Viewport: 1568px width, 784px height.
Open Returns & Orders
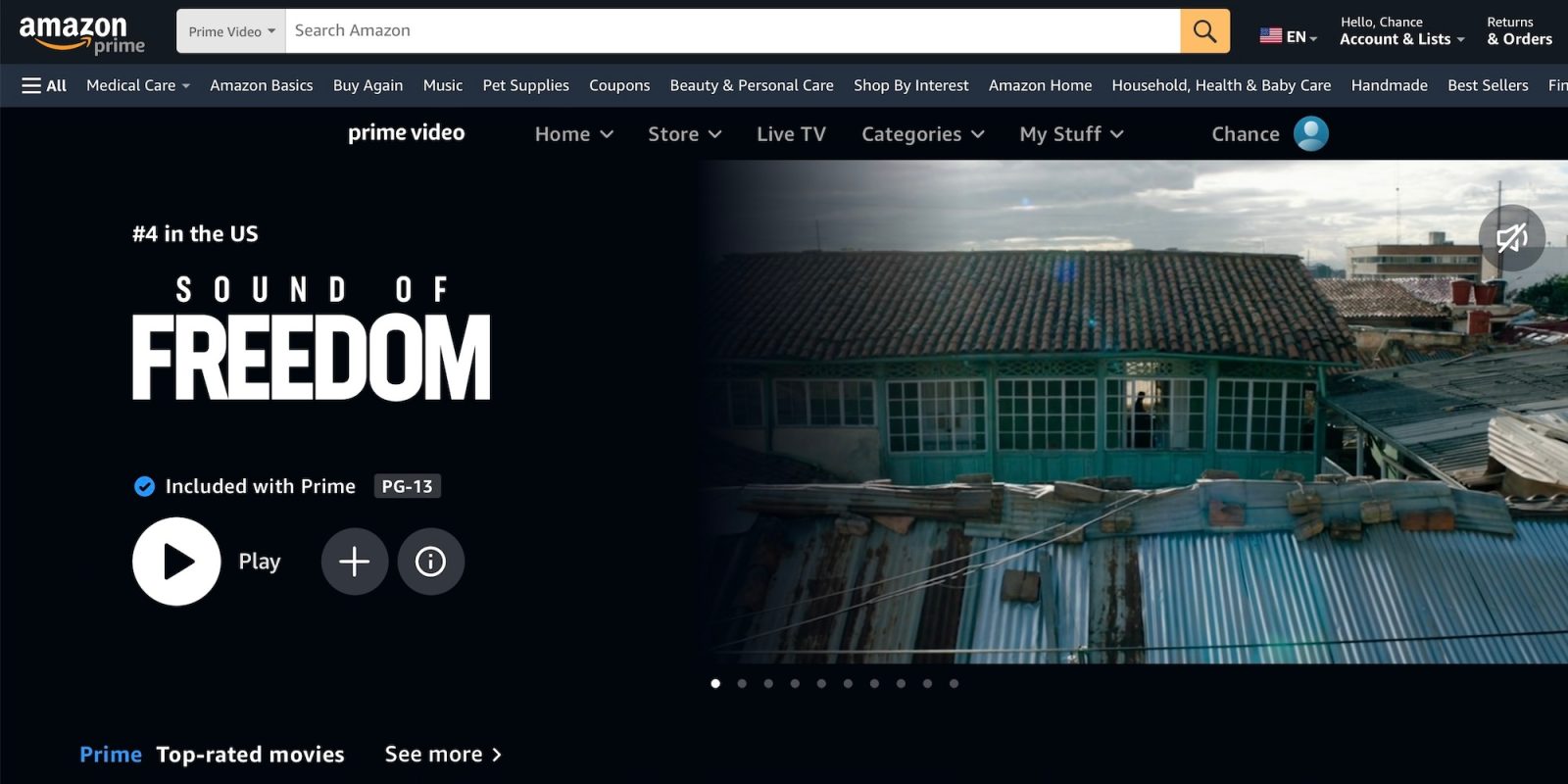(x=1518, y=31)
